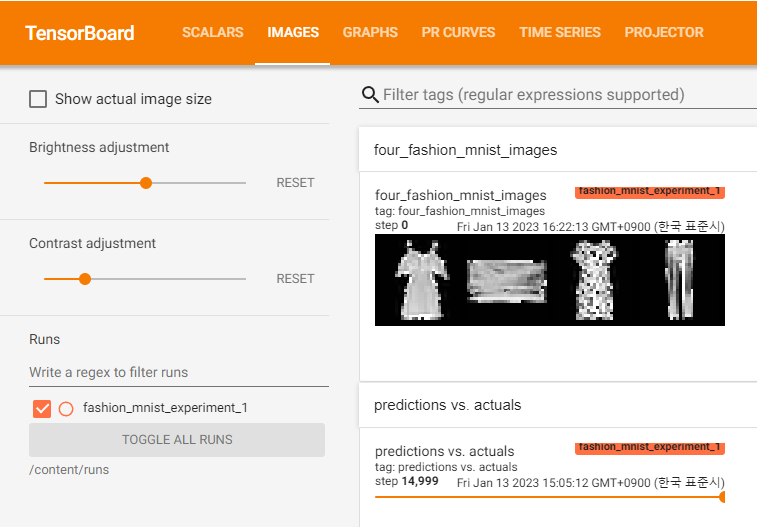Click the 16:22:13 timestamp text
The width and height of the screenshot is (757, 527).
point(591,226)
